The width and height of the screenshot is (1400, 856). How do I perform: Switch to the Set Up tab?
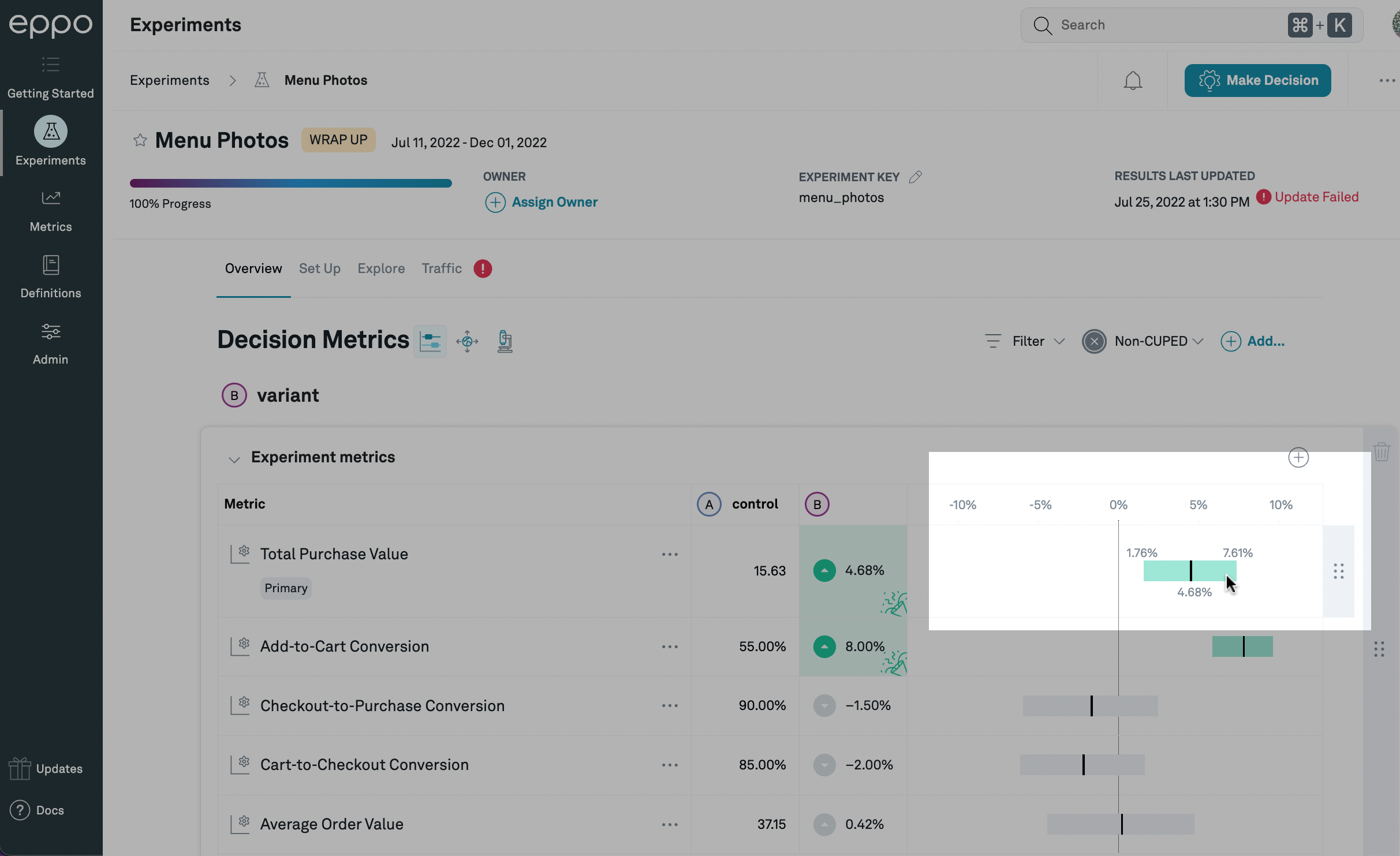pos(319,268)
